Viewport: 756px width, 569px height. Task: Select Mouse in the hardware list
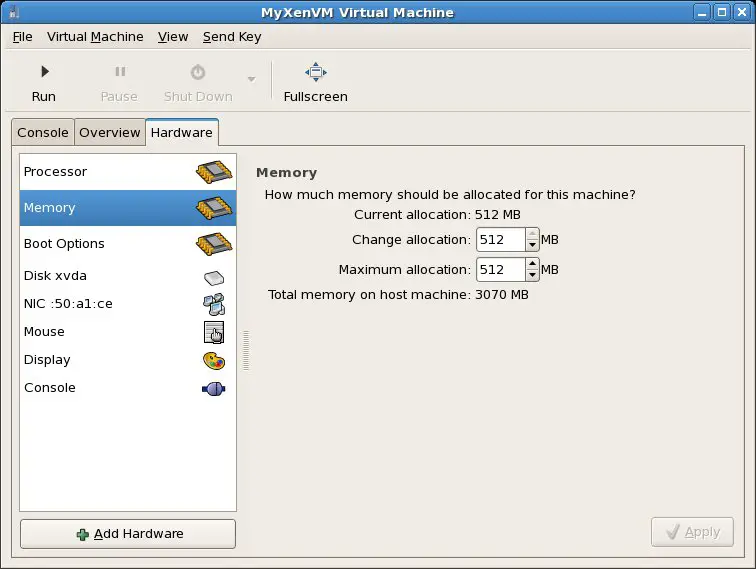click(128, 332)
